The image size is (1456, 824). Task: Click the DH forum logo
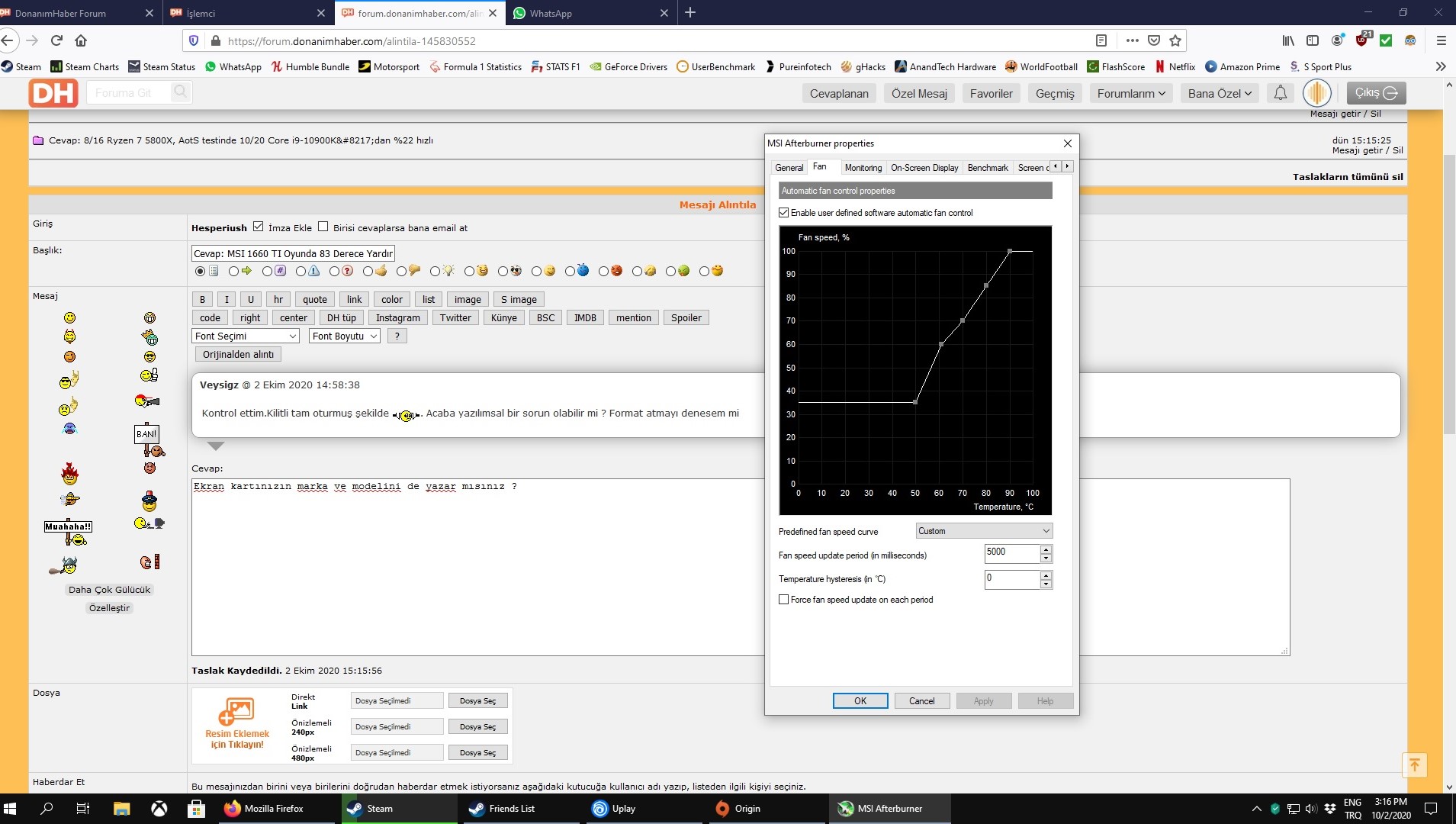53,93
